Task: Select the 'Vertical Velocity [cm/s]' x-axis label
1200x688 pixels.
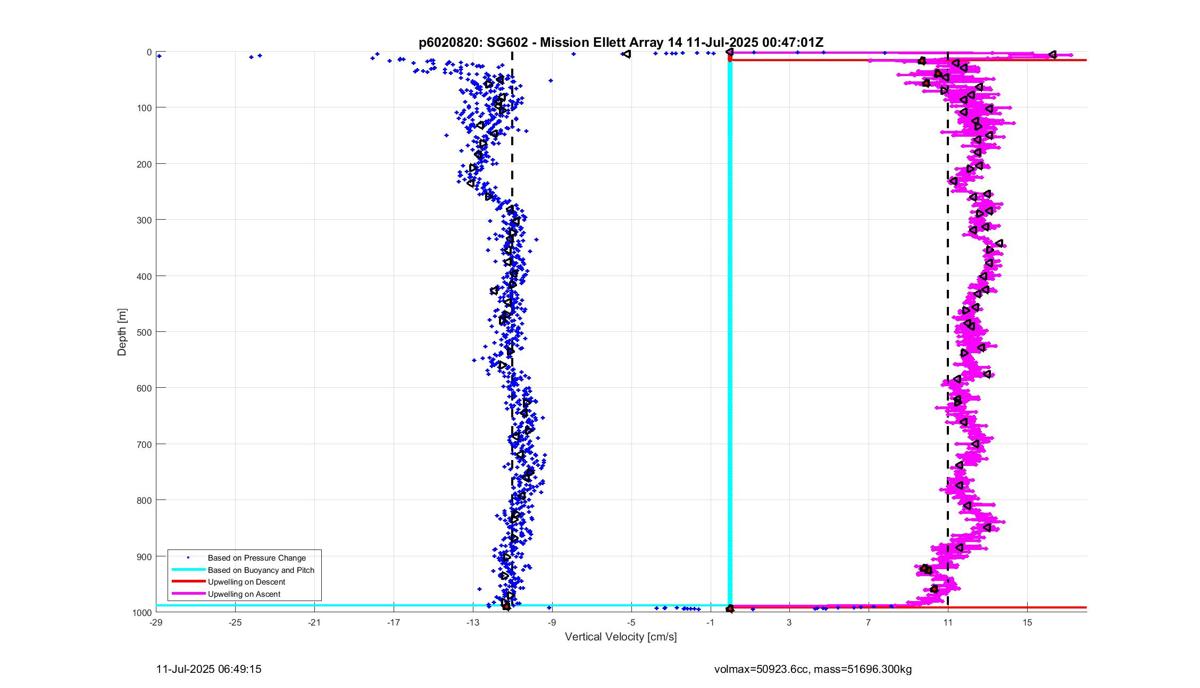Action: tap(621, 637)
